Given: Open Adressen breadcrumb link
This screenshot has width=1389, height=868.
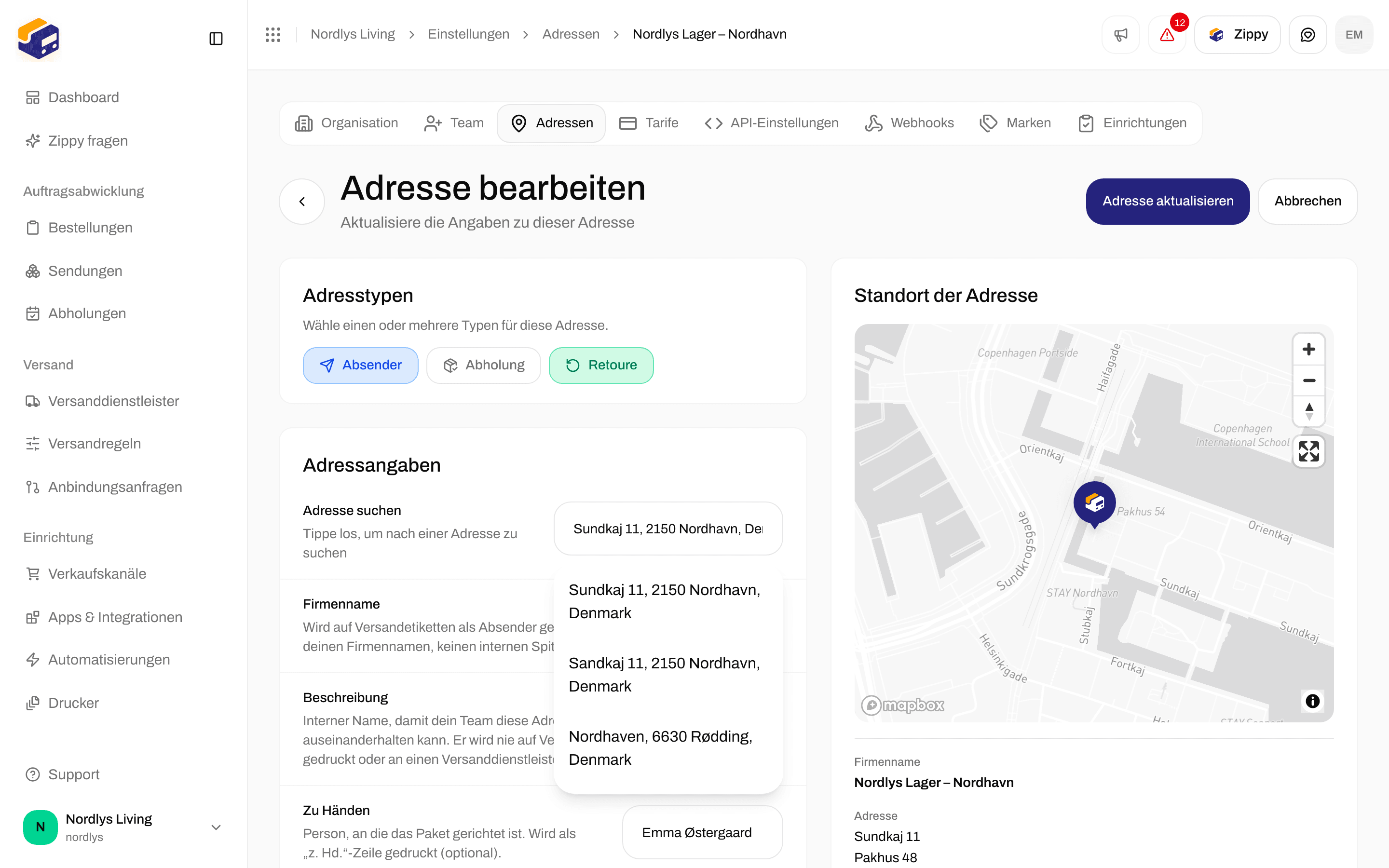Looking at the screenshot, I should [571, 34].
